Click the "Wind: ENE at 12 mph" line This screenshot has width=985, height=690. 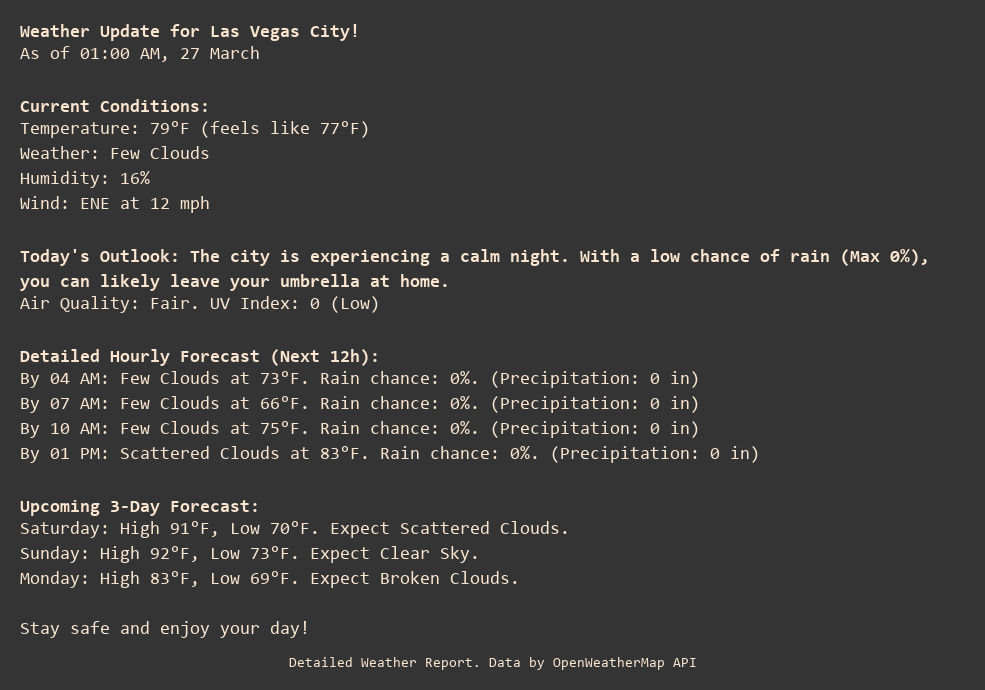[114, 203]
